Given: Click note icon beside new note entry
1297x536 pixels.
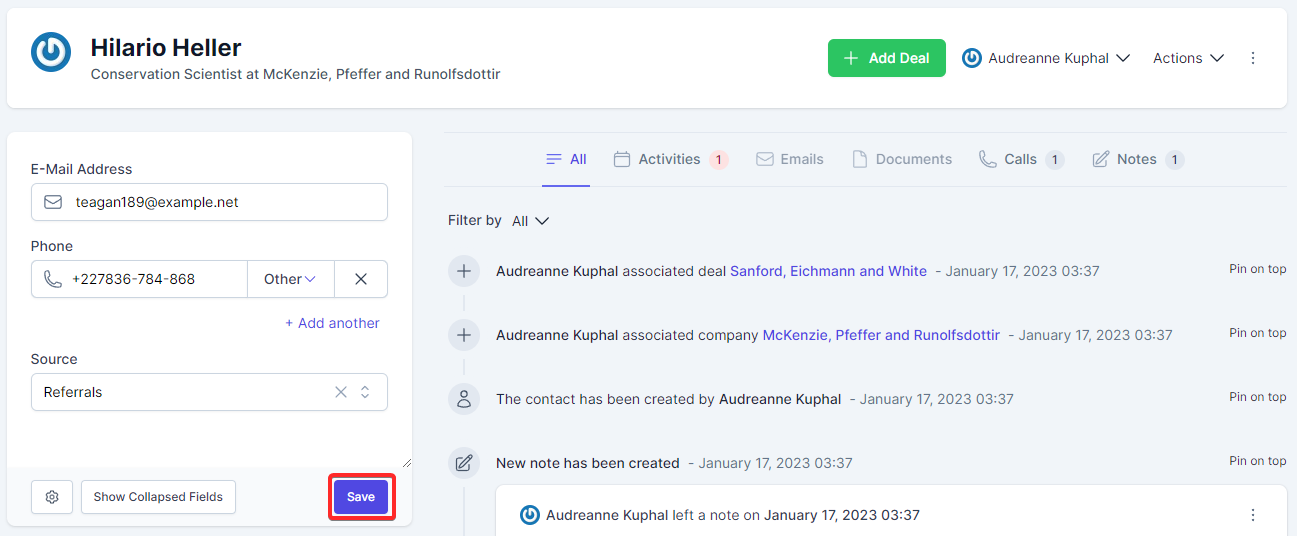Looking at the screenshot, I should (x=464, y=463).
